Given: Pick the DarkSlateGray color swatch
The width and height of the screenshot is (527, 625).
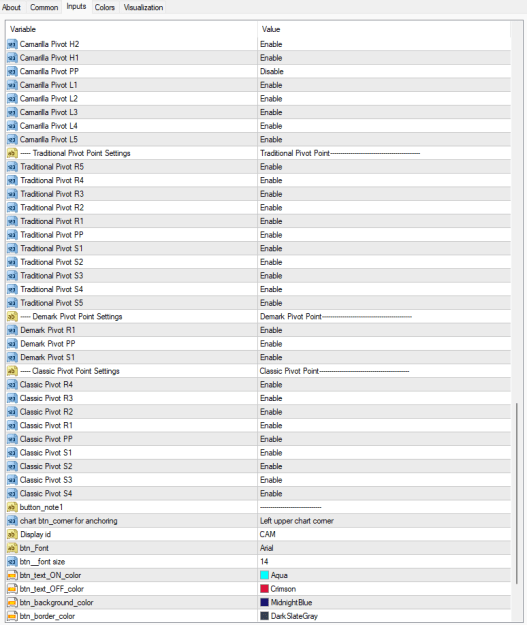Looking at the screenshot, I should point(264,616).
